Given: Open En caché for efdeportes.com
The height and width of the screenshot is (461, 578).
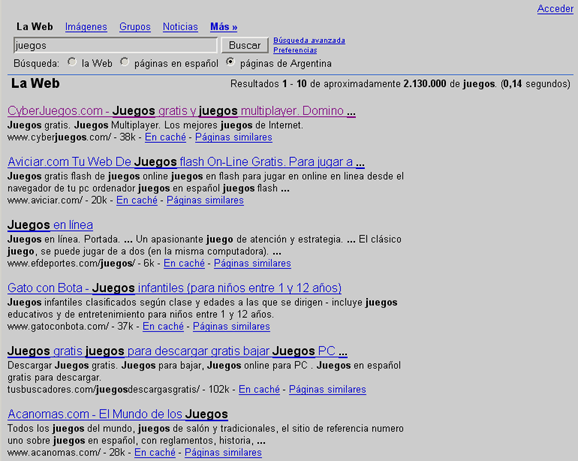Looking at the screenshot, I should pyautogui.click(x=184, y=263).
